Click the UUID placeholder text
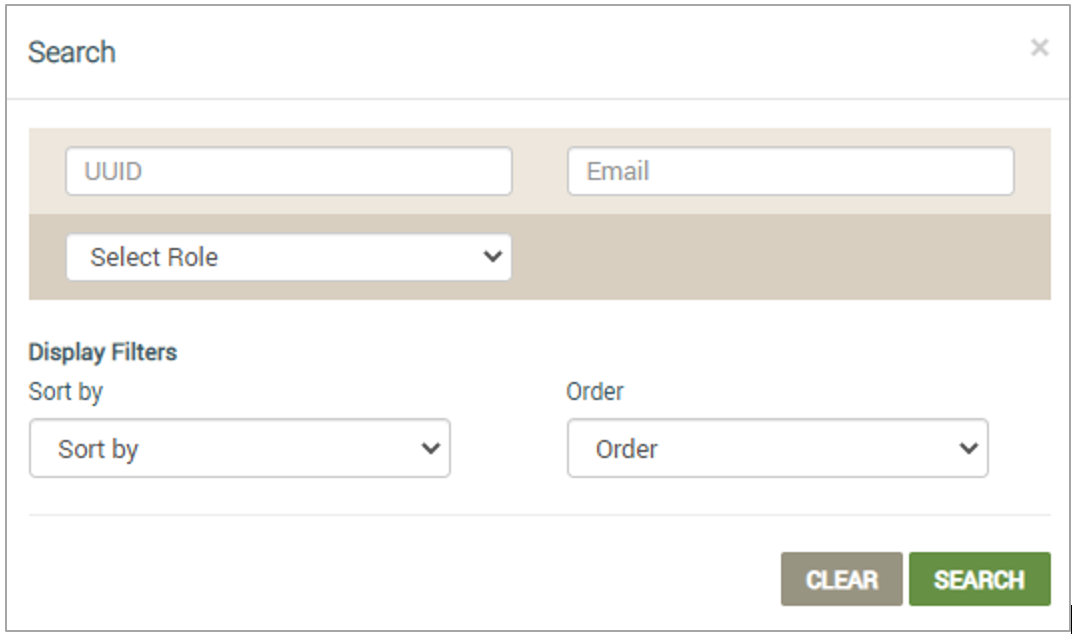This screenshot has height=639, width=1075. pyautogui.click(x=113, y=171)
